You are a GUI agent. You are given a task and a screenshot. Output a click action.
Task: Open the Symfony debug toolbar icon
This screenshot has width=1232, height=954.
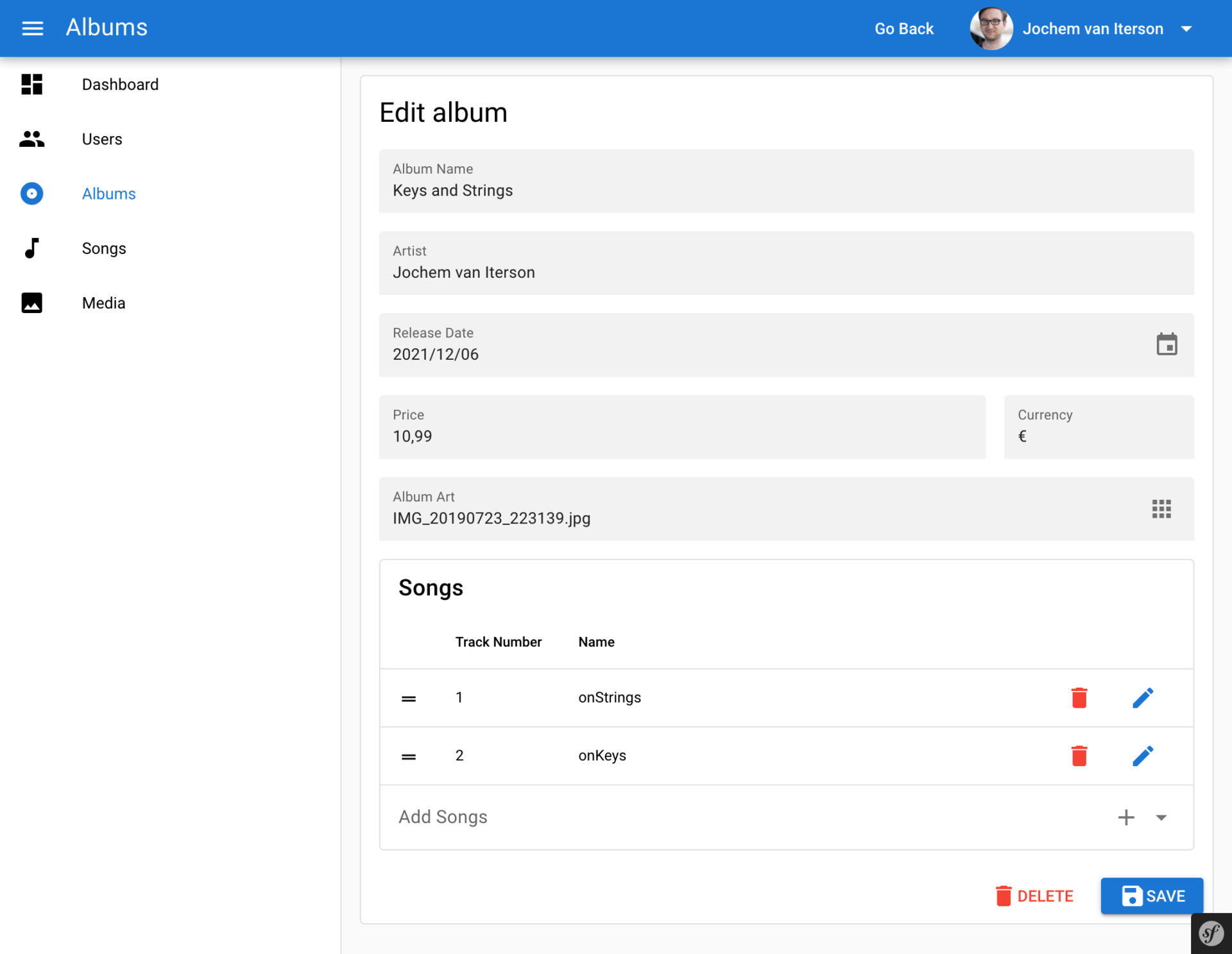pyautogui.click(x=1211, y=933)
